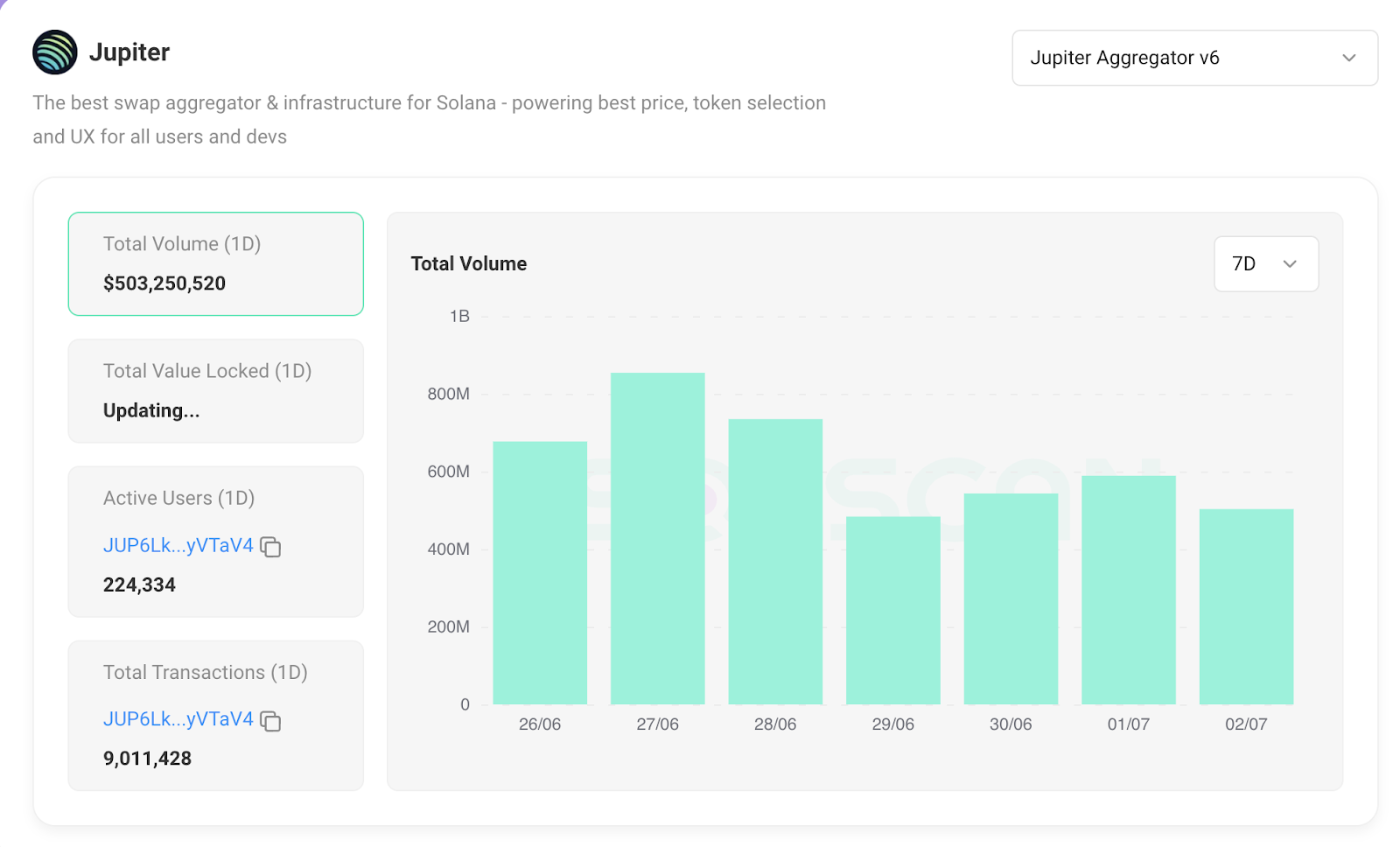Click the 26/06 date label

(x=540, y=724)
